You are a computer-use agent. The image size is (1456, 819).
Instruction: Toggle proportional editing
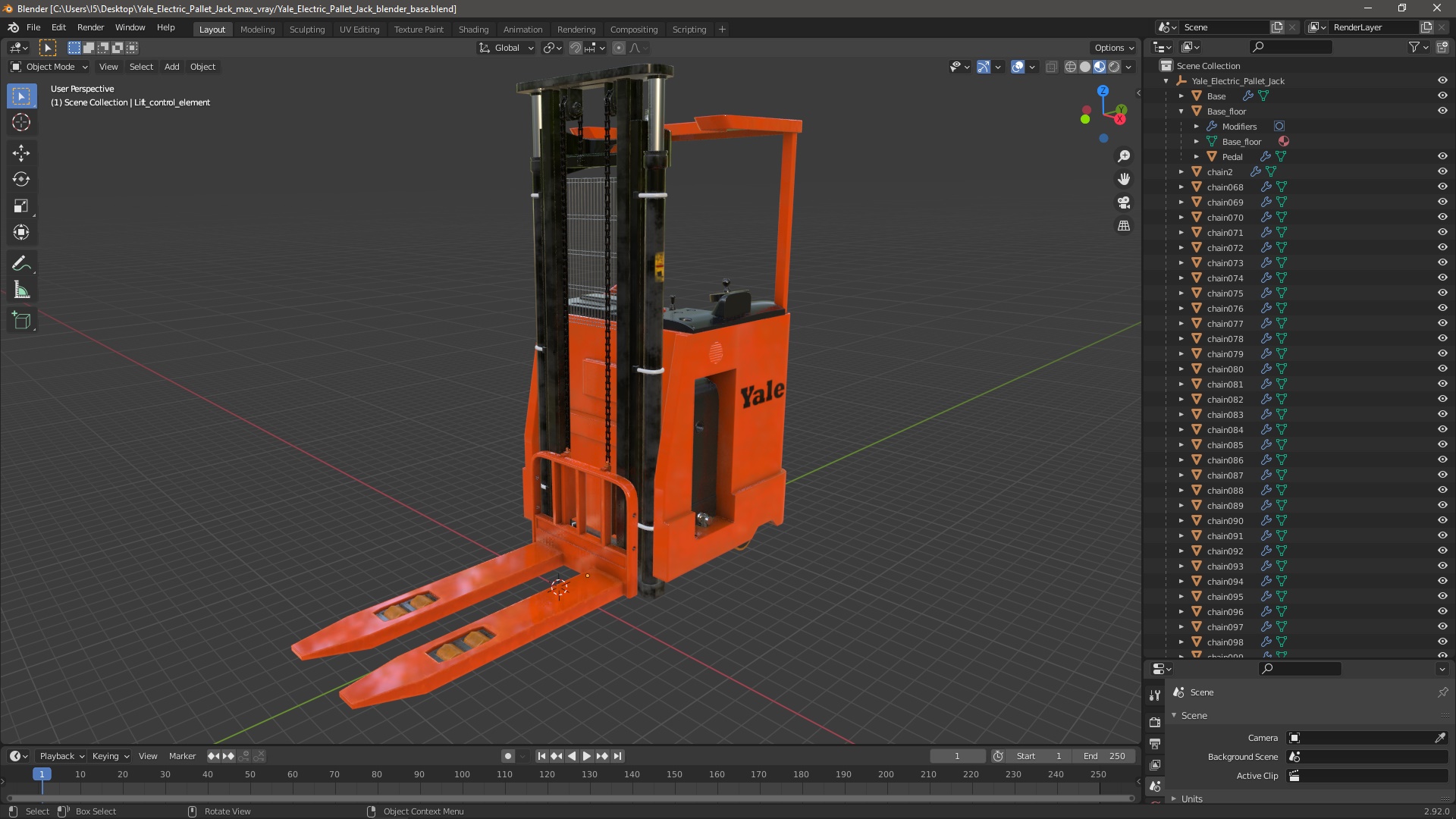[619, 48]
